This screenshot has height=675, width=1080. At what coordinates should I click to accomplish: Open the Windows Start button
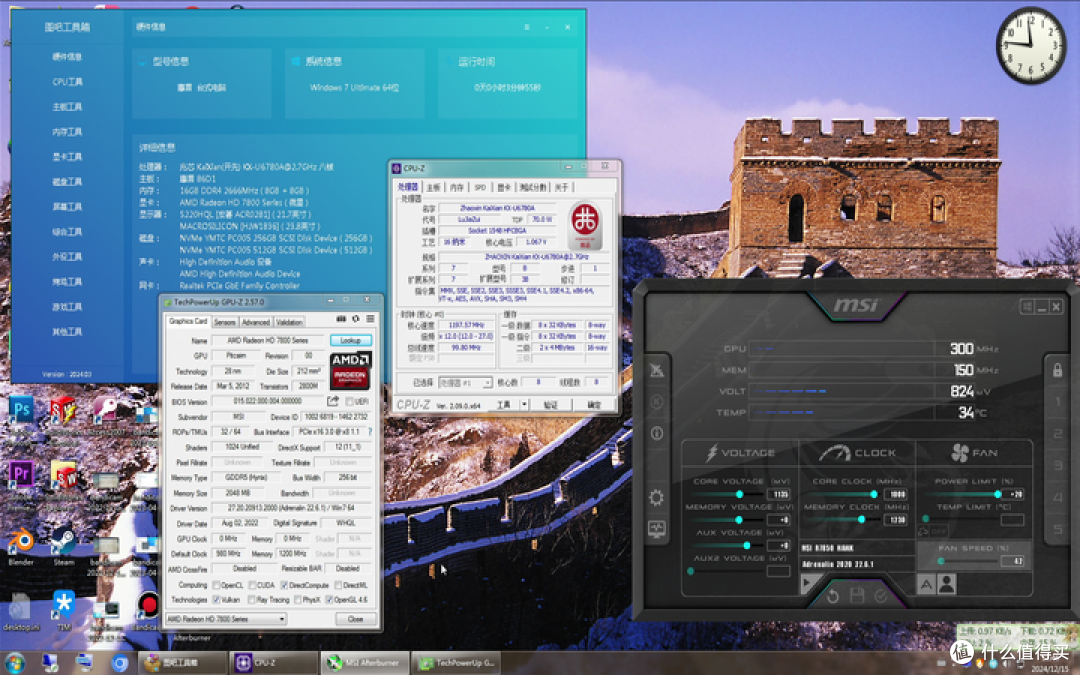pyautogui.click(x=14, y=664)
